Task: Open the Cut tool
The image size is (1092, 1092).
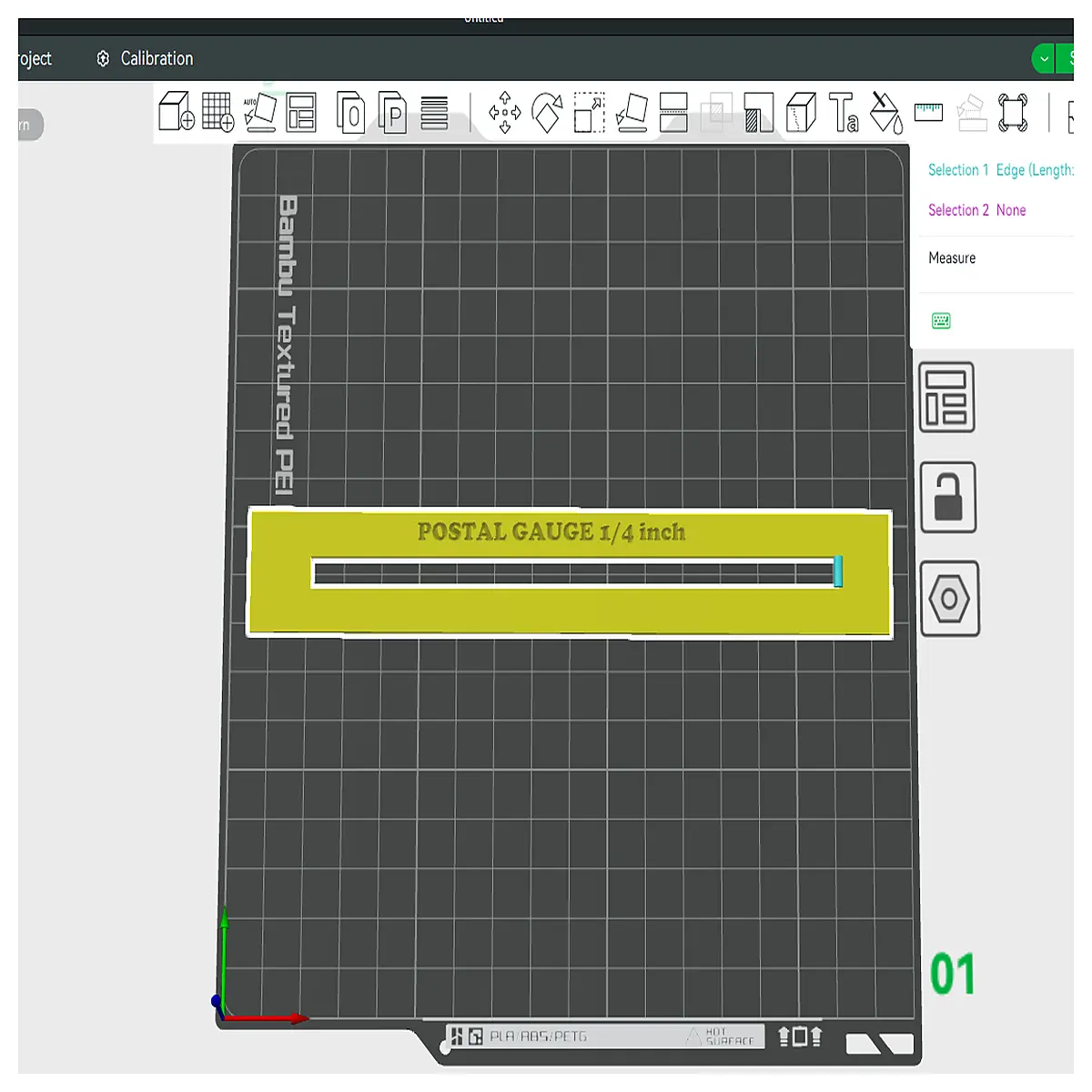Action: click(673, 113)
